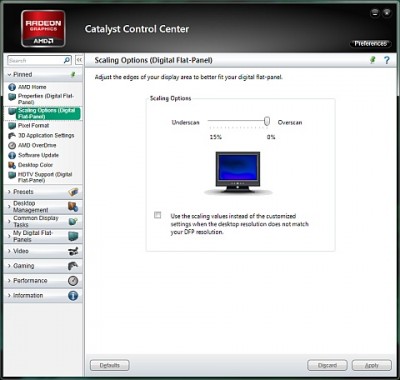
Task: Click the Performance section clock icon
Action: click(x=73, y=281)
